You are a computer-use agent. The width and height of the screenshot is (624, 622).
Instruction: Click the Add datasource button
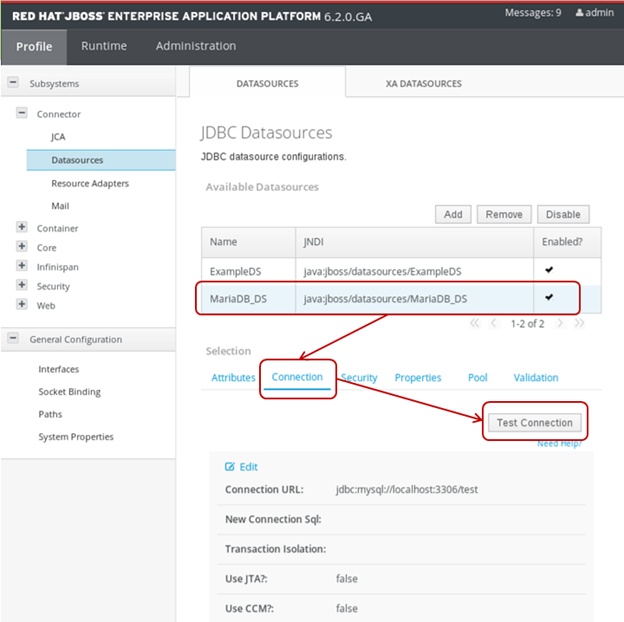[x=453, y=214]
